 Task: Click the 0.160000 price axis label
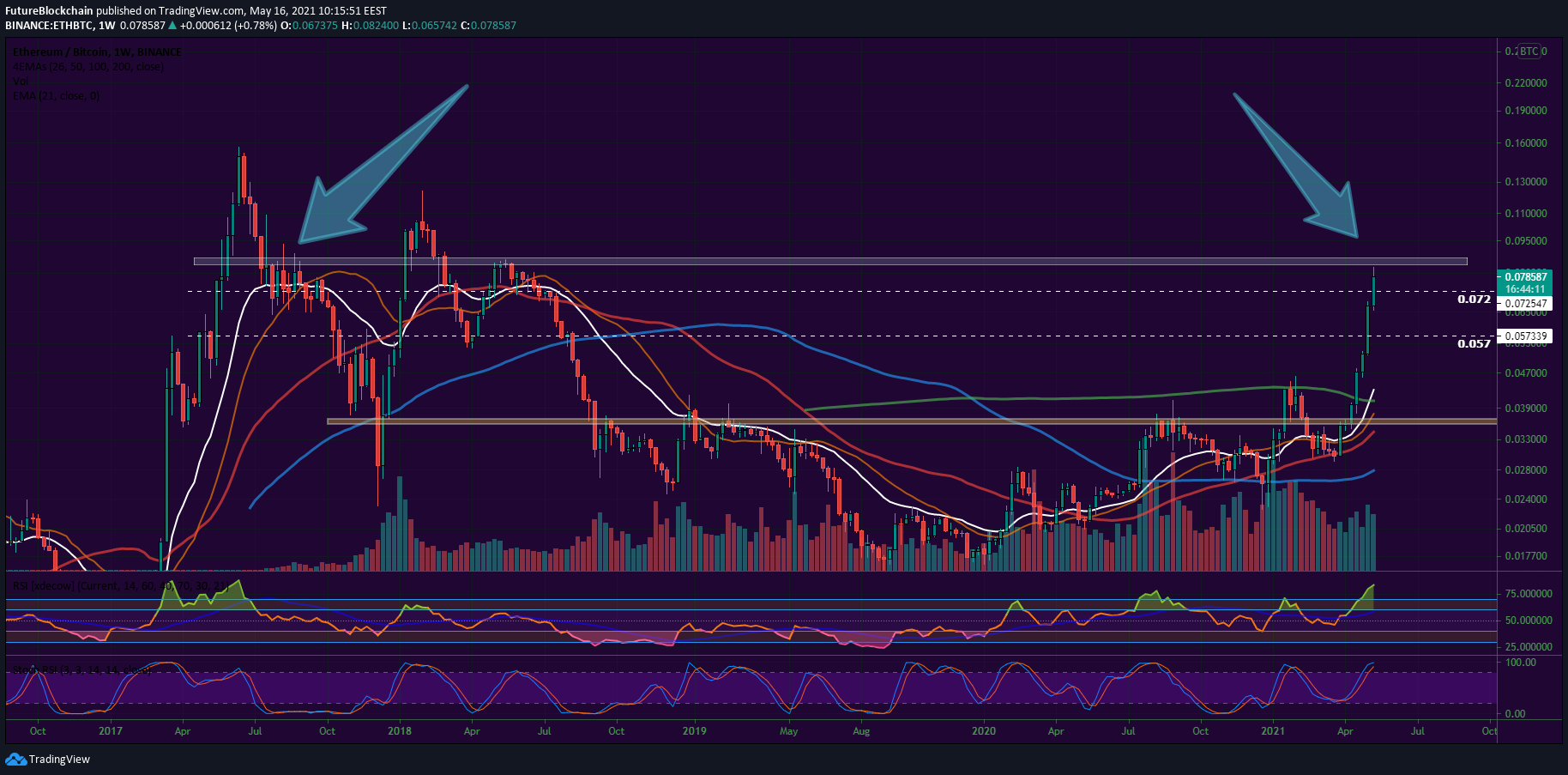click(1526, 143)
